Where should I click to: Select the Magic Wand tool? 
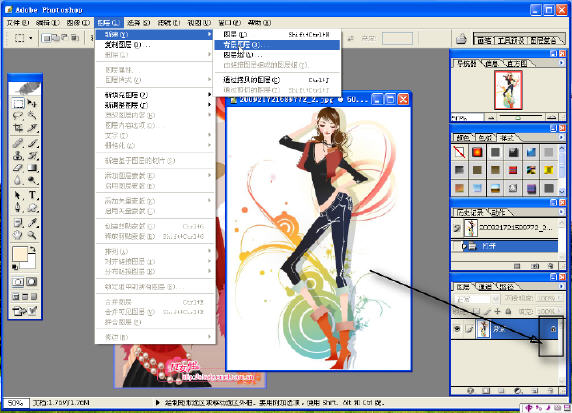click(32, 116)
